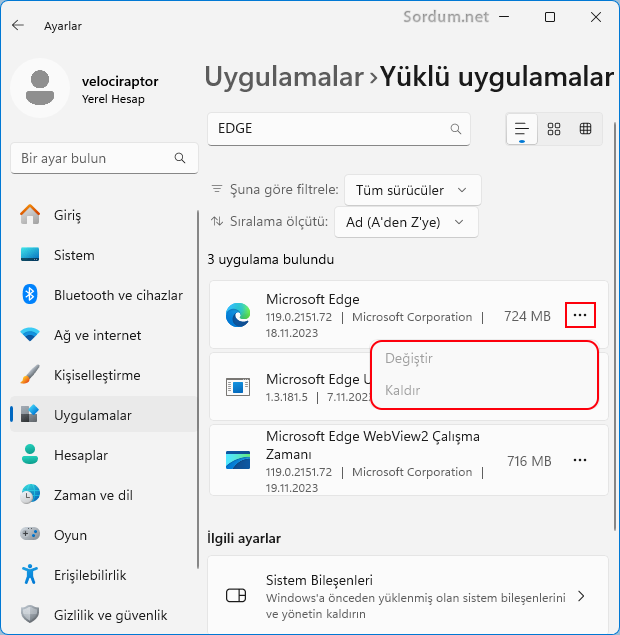620x635 pixels.
Task: Open Bluetooth ve cihazlar section
Action: click(118, 295)
